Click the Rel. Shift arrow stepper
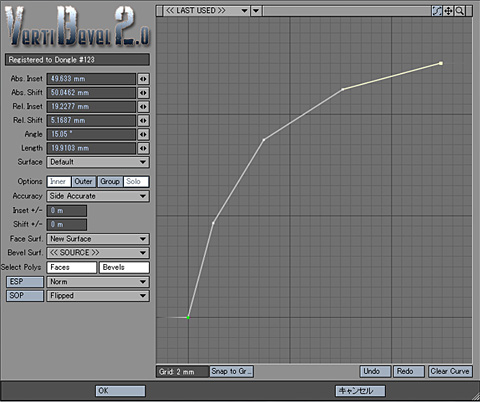The image size is (480, 402). (143, 120)
